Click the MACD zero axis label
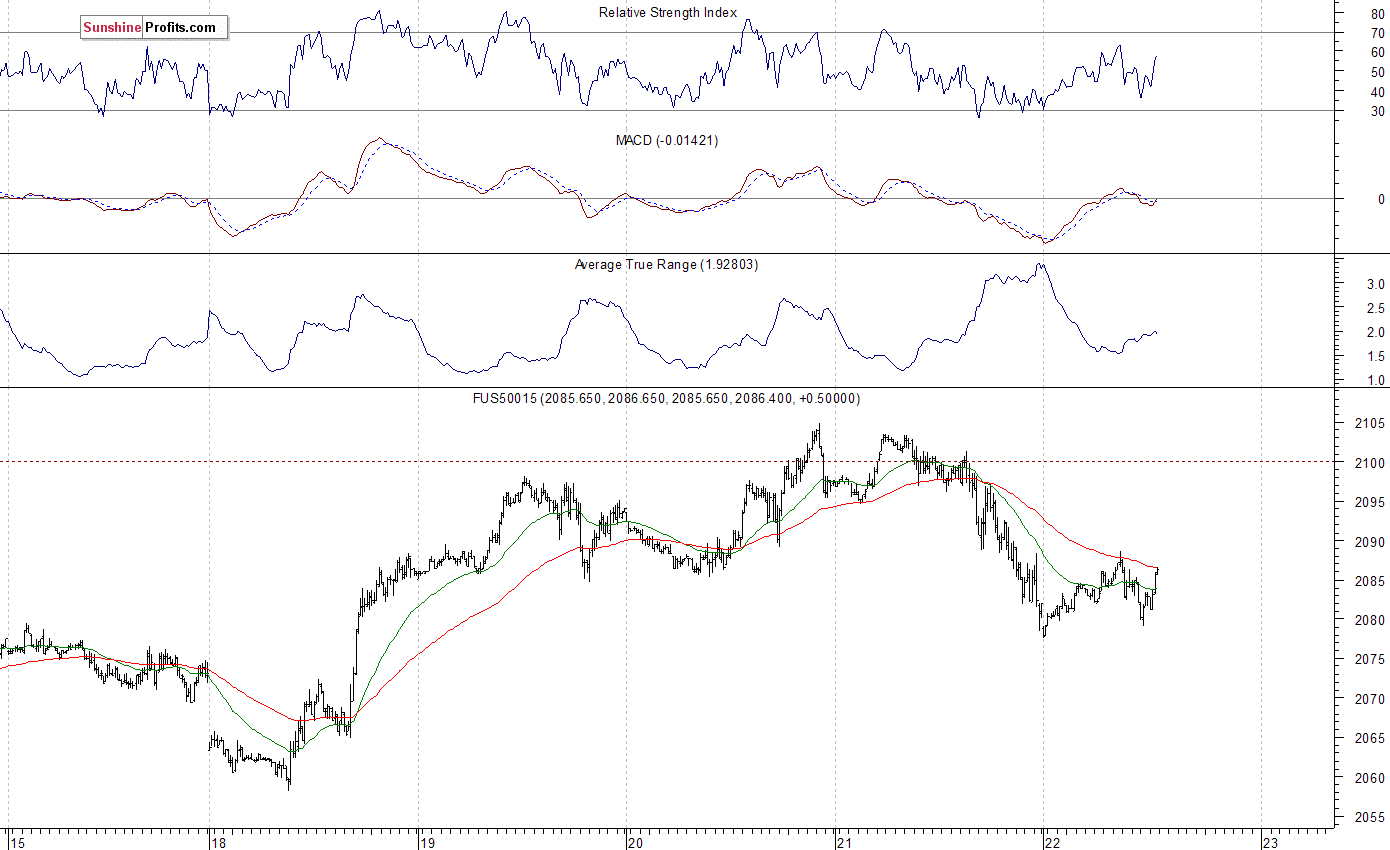 pos(1381,200)
